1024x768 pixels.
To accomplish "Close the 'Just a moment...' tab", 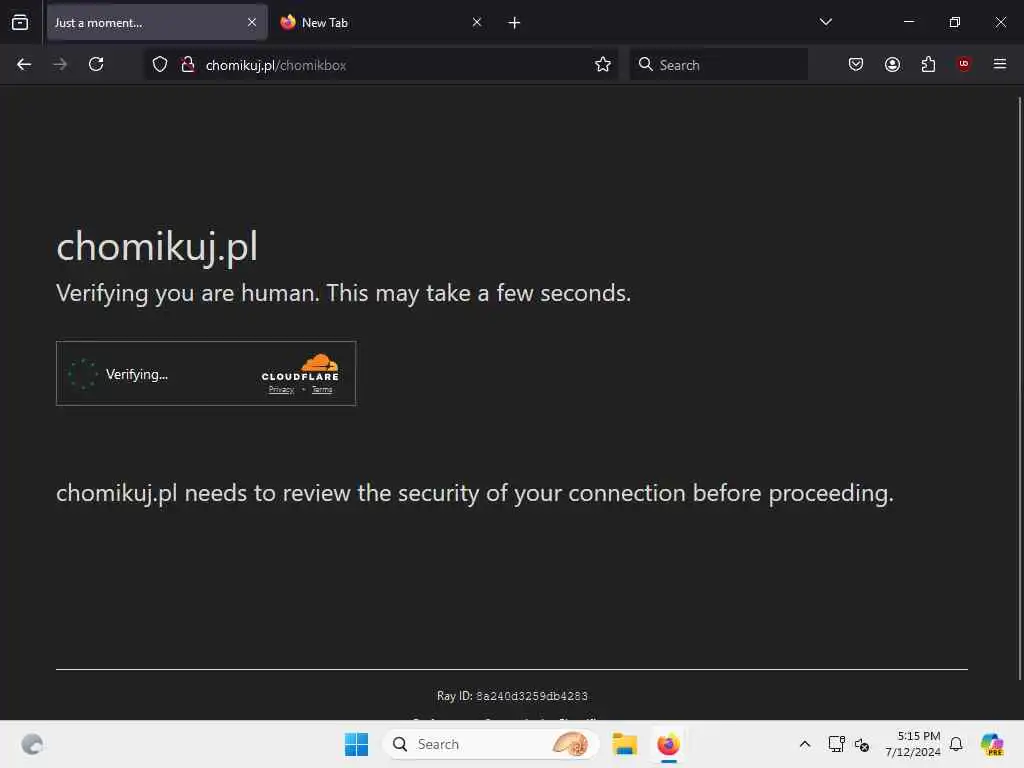I will pos(252,22).
